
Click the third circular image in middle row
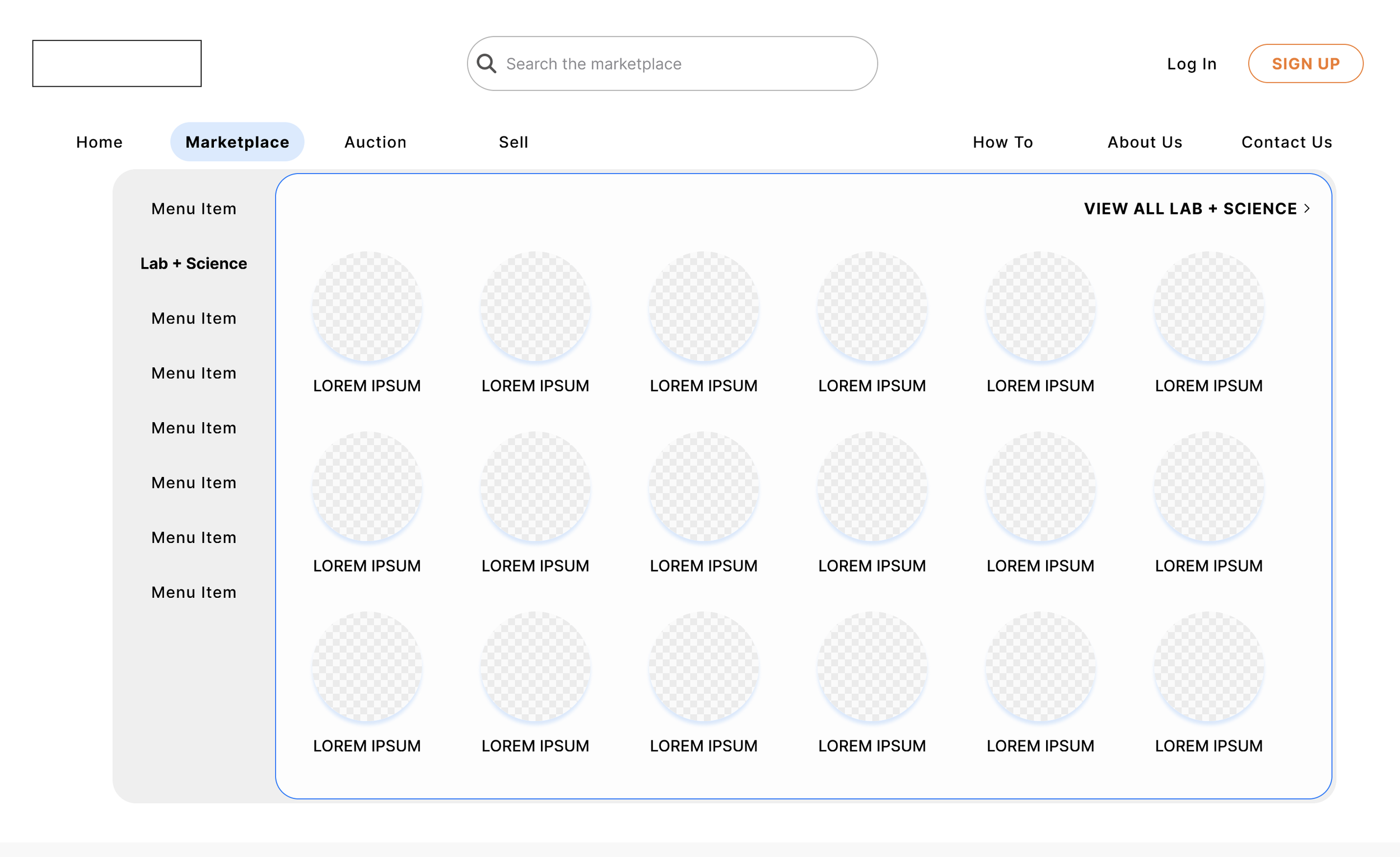(703, 486)
